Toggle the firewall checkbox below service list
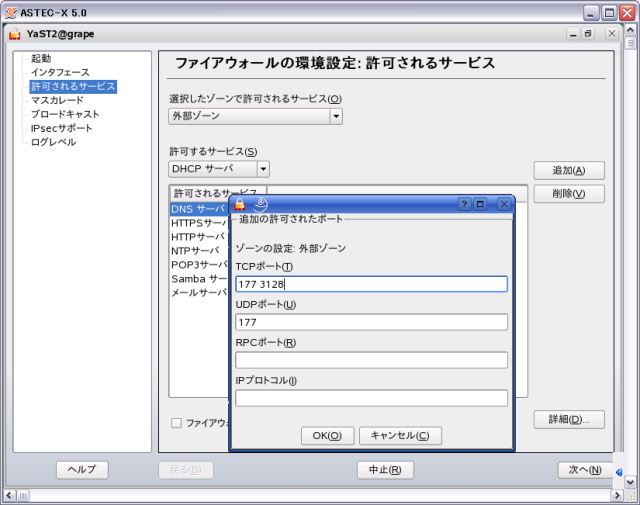This screenshot has width=640, height=505. coord(176,423)
